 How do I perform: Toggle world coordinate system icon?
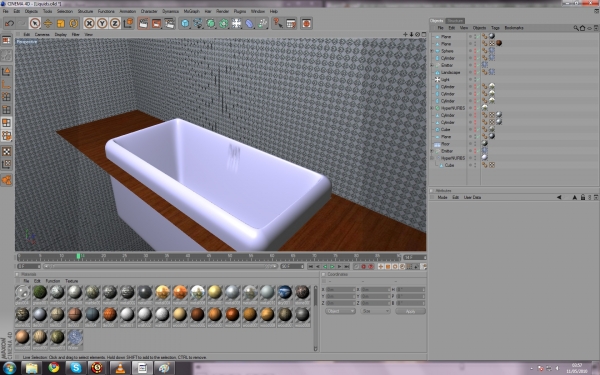pyautogui.click(x=128, y=24)
